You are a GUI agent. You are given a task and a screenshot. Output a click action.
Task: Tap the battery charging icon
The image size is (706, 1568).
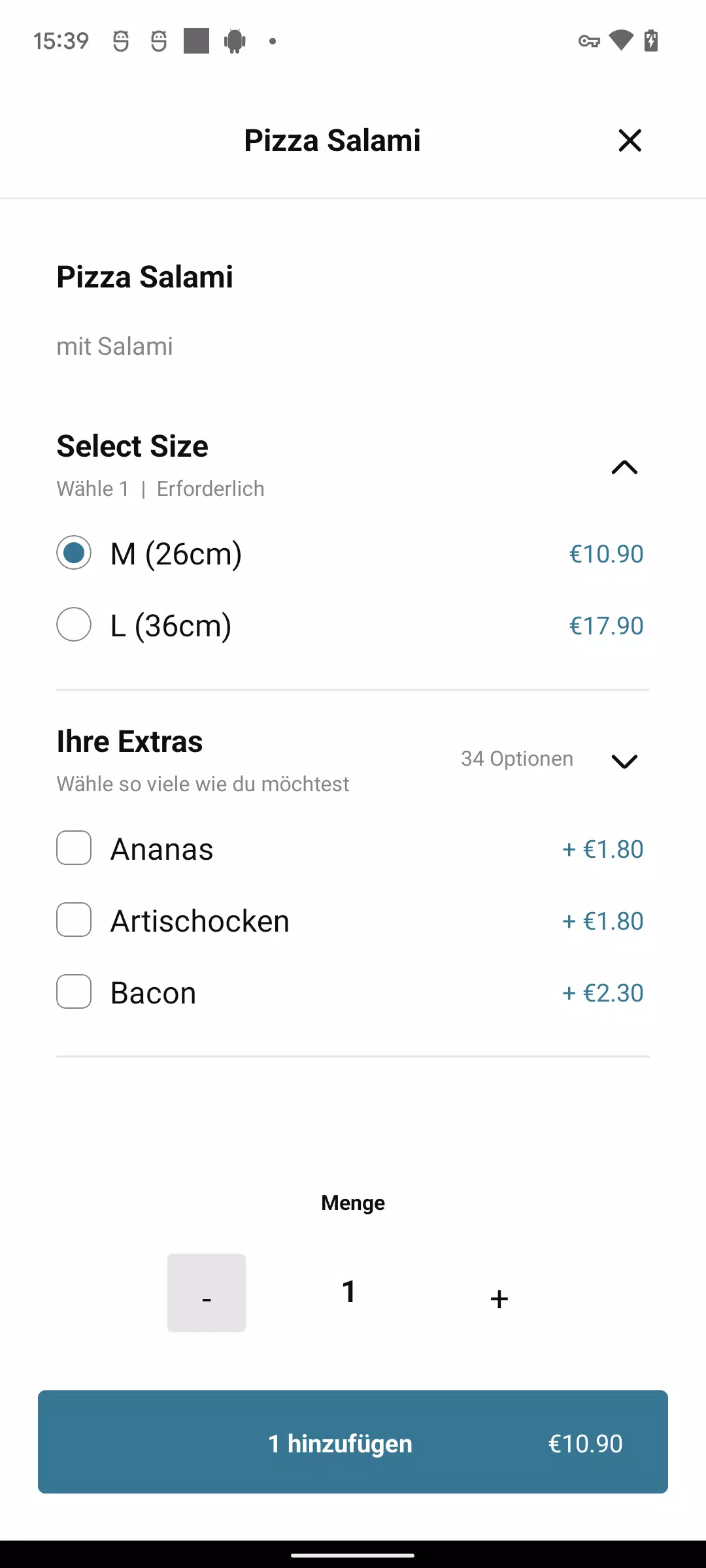651,41
